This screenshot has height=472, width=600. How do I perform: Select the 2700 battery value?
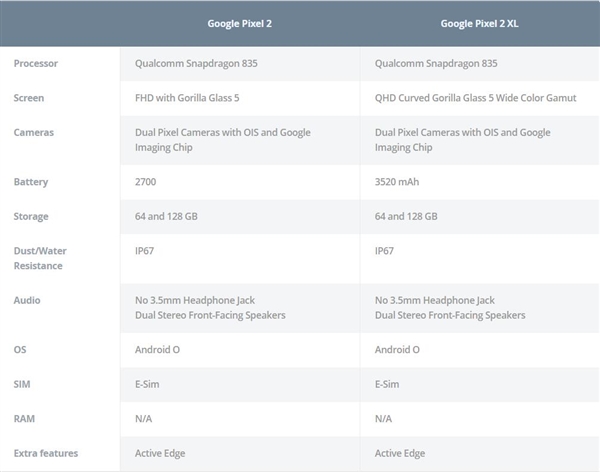click(147, 182)
